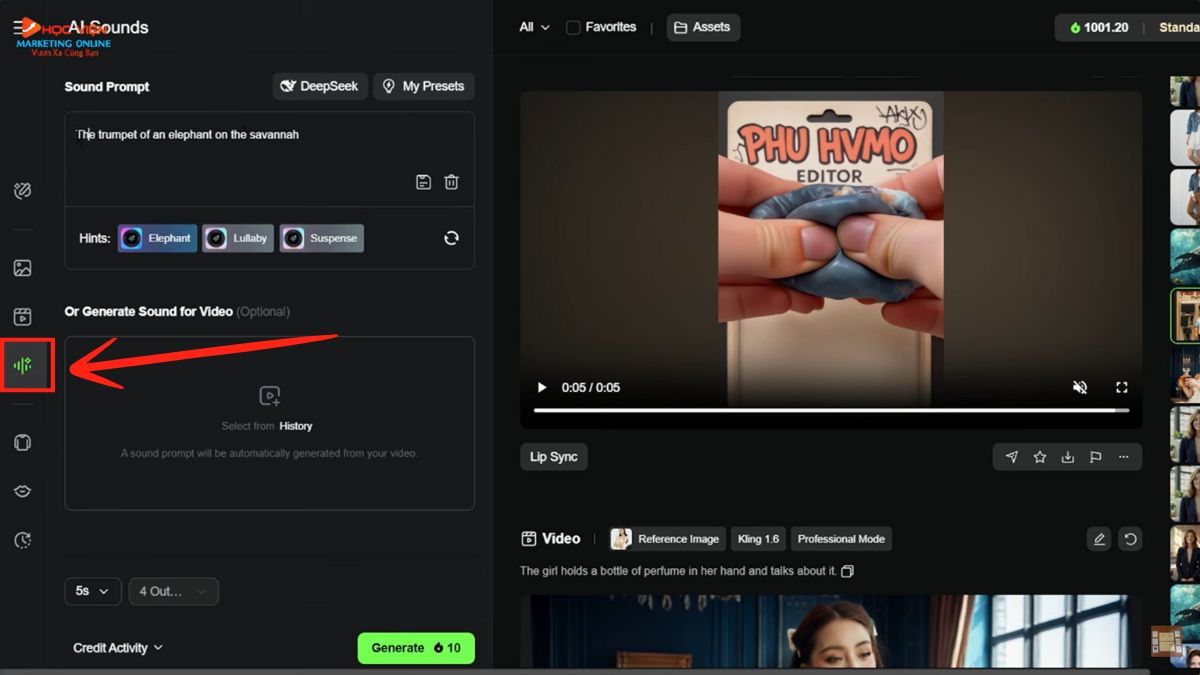Select the green-bordered thumbnail in right strip

[x=1186, y=316]
